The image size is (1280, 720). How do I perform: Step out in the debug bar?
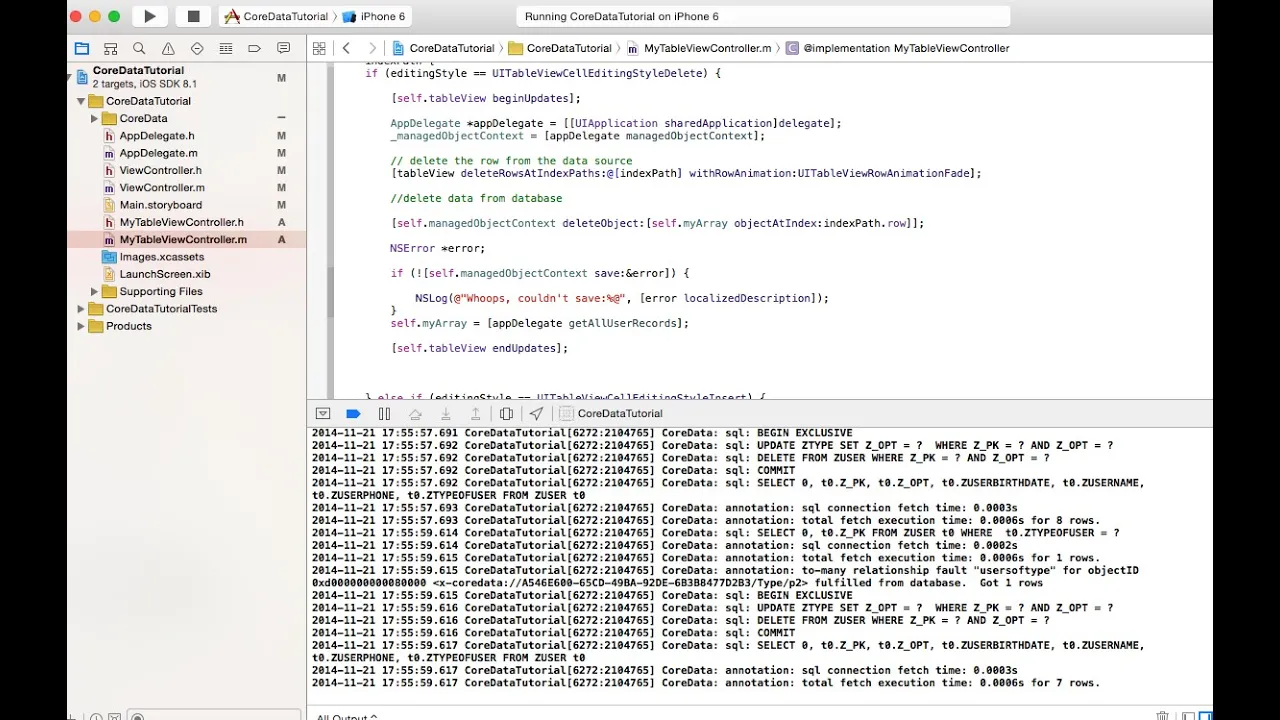(x=476, y=413)
